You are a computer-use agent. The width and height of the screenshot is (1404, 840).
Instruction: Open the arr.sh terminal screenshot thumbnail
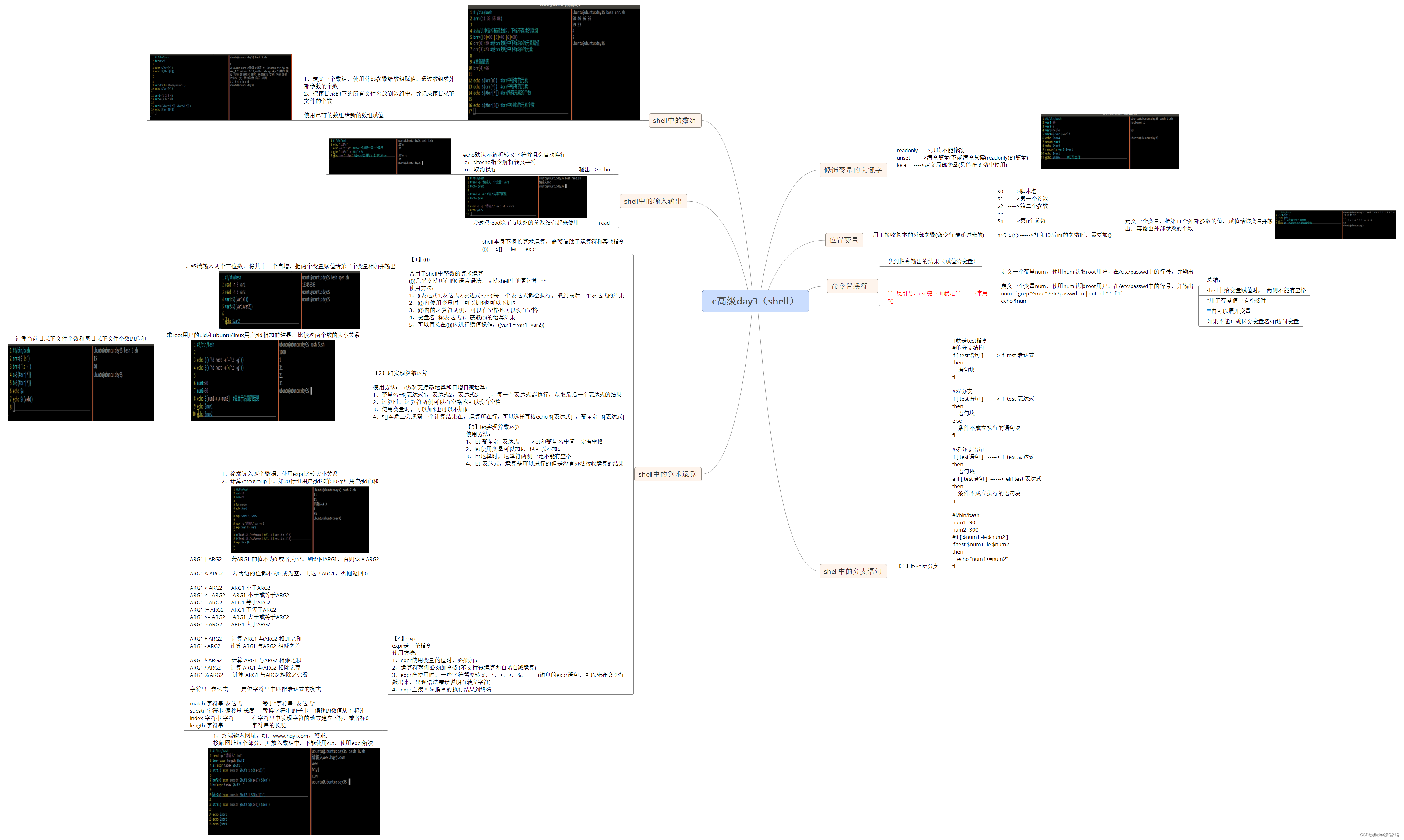553,62
